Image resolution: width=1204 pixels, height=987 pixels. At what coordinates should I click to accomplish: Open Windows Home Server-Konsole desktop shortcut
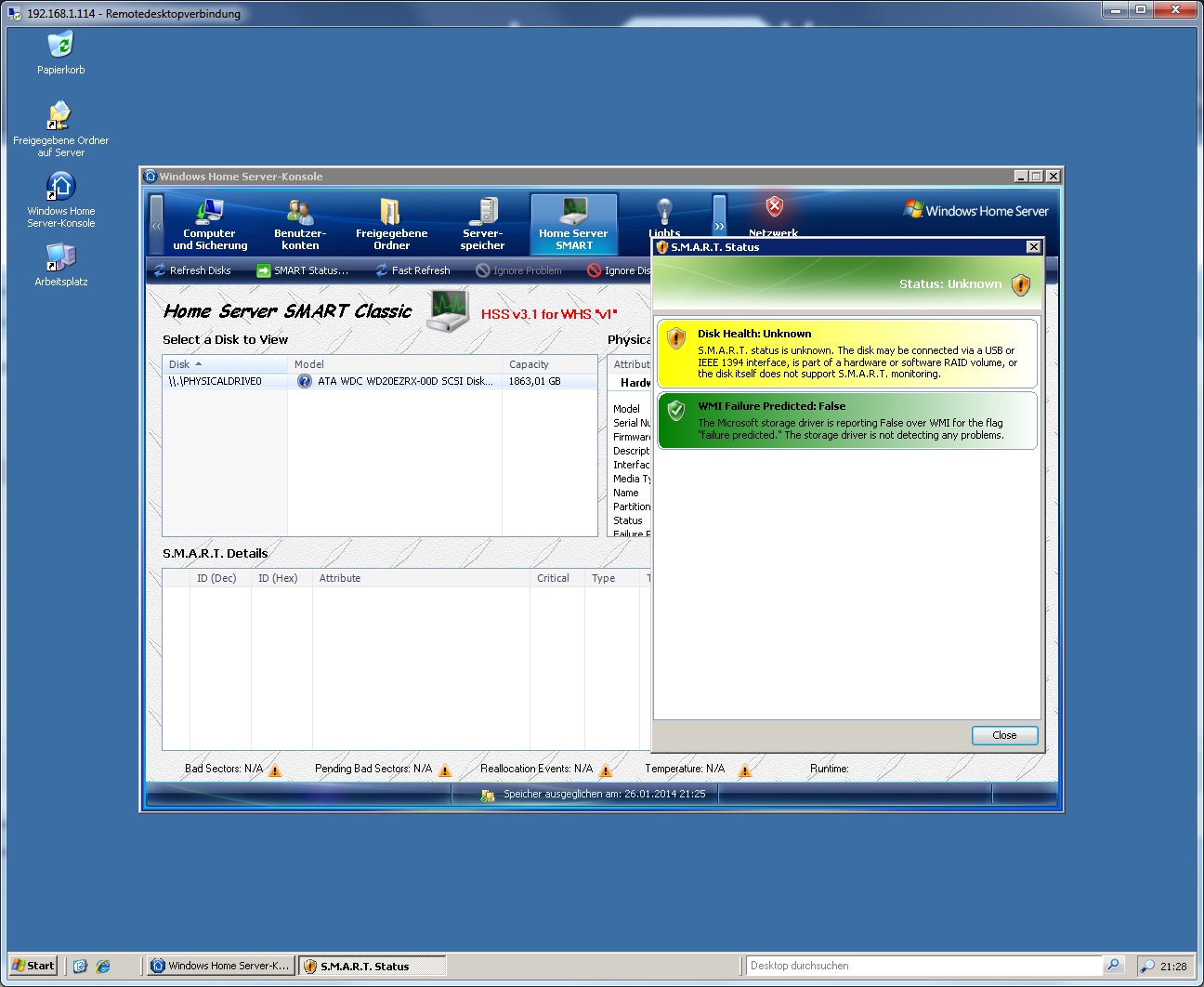point(60,199)
